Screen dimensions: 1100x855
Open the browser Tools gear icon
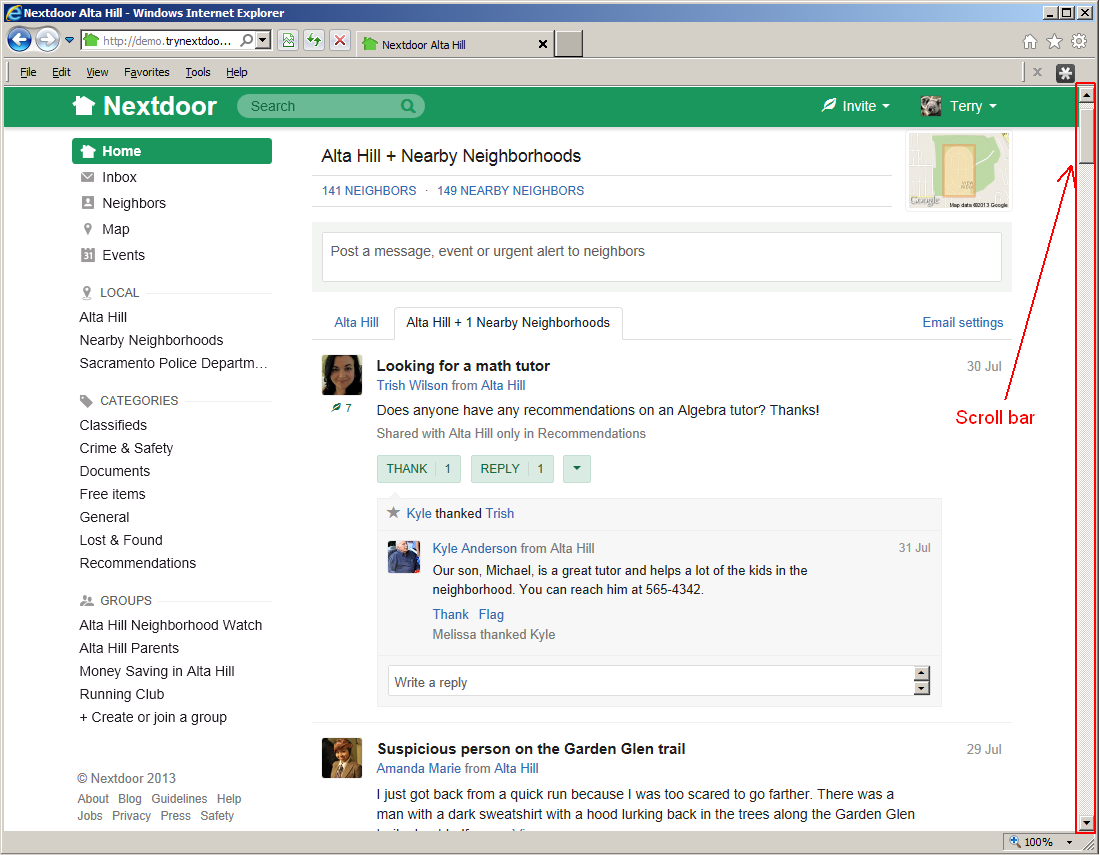point(1079,42)
